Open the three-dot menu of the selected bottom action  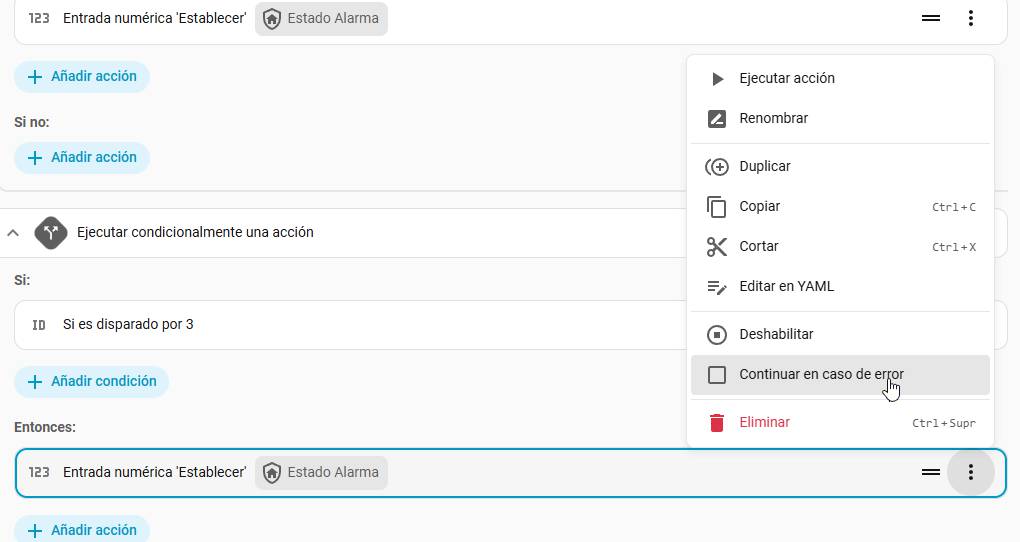[970, 472]
